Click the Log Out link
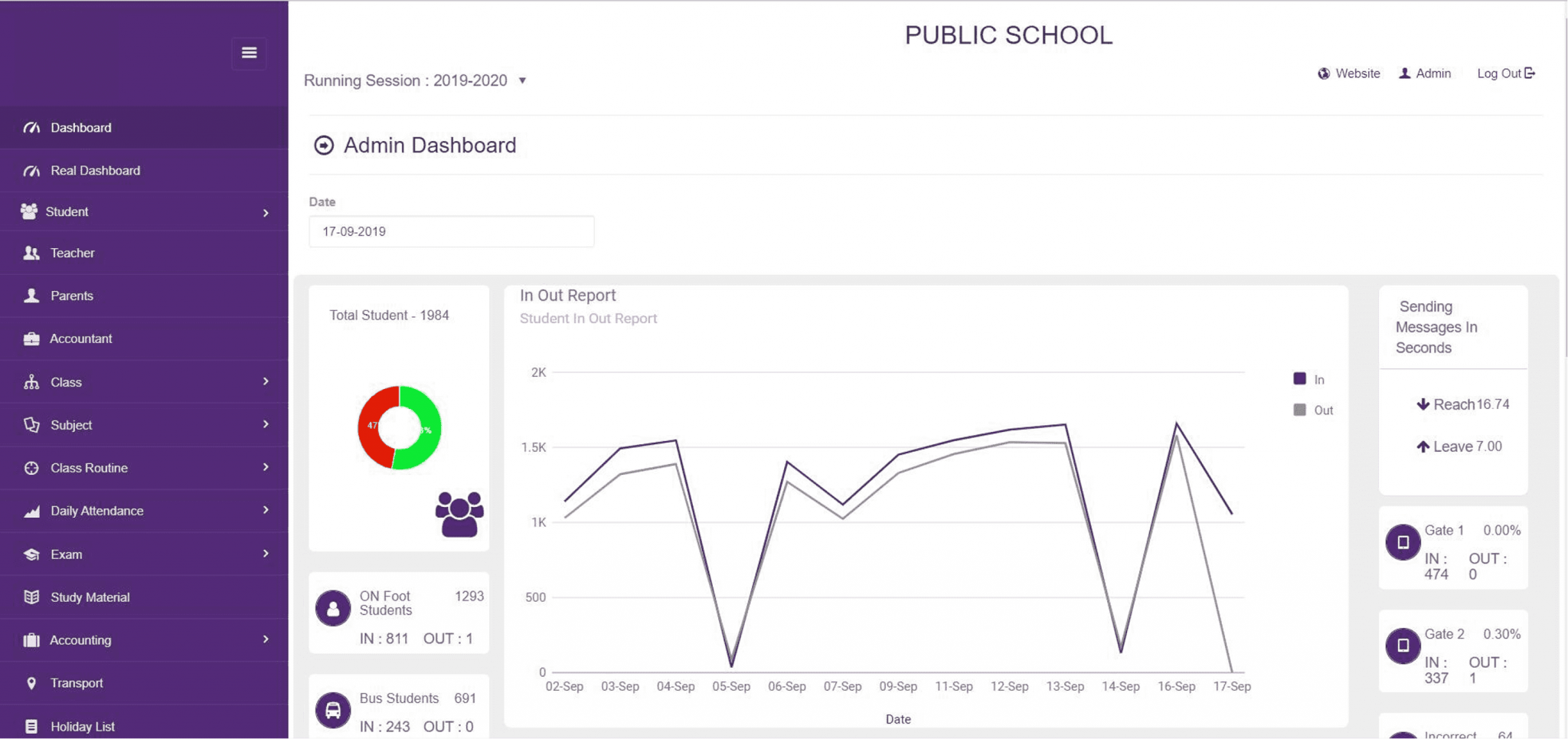 tap(1504, 73)
